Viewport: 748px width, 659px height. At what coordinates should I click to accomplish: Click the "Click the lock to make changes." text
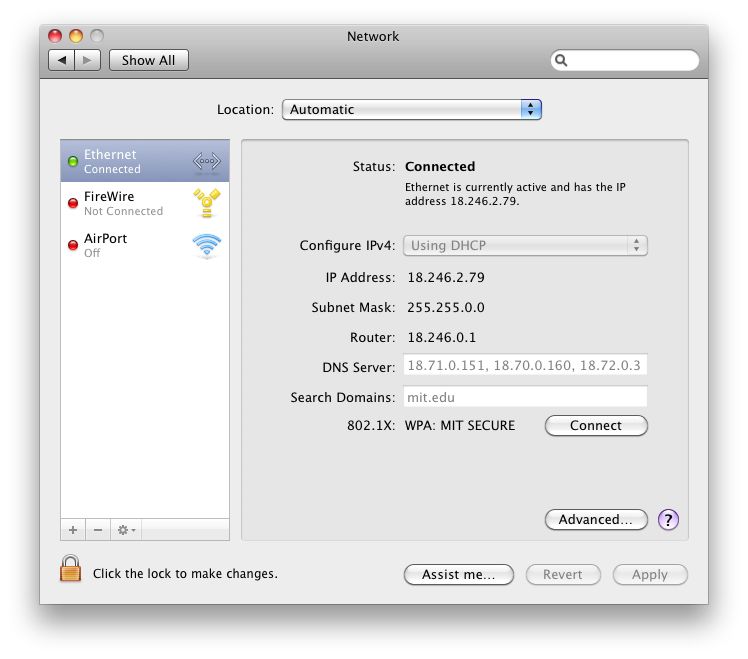click(185, 573)
